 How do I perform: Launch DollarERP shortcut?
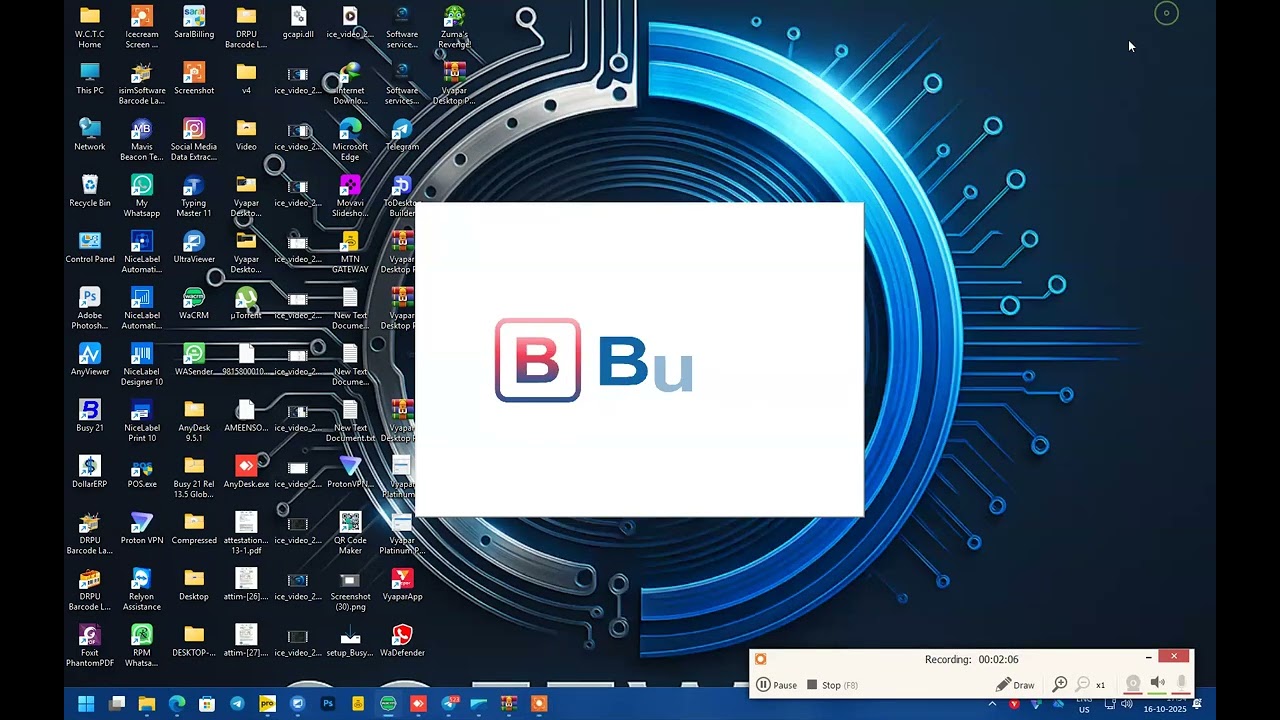90,471
